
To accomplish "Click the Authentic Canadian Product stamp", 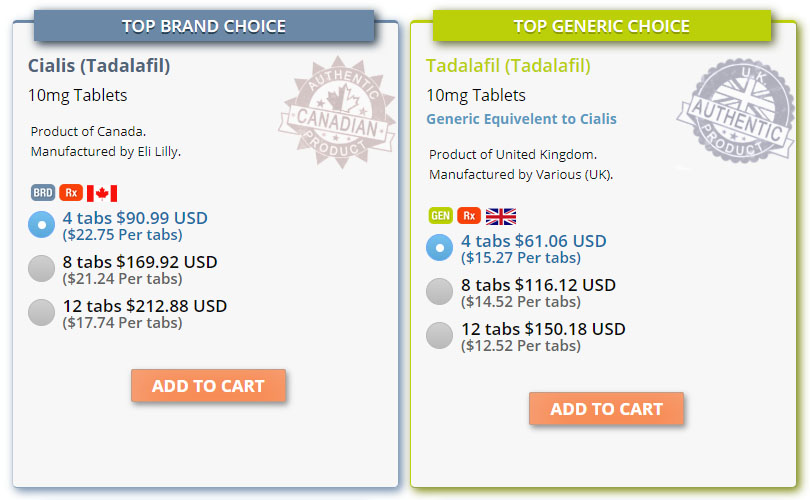I will pos(337,112).
